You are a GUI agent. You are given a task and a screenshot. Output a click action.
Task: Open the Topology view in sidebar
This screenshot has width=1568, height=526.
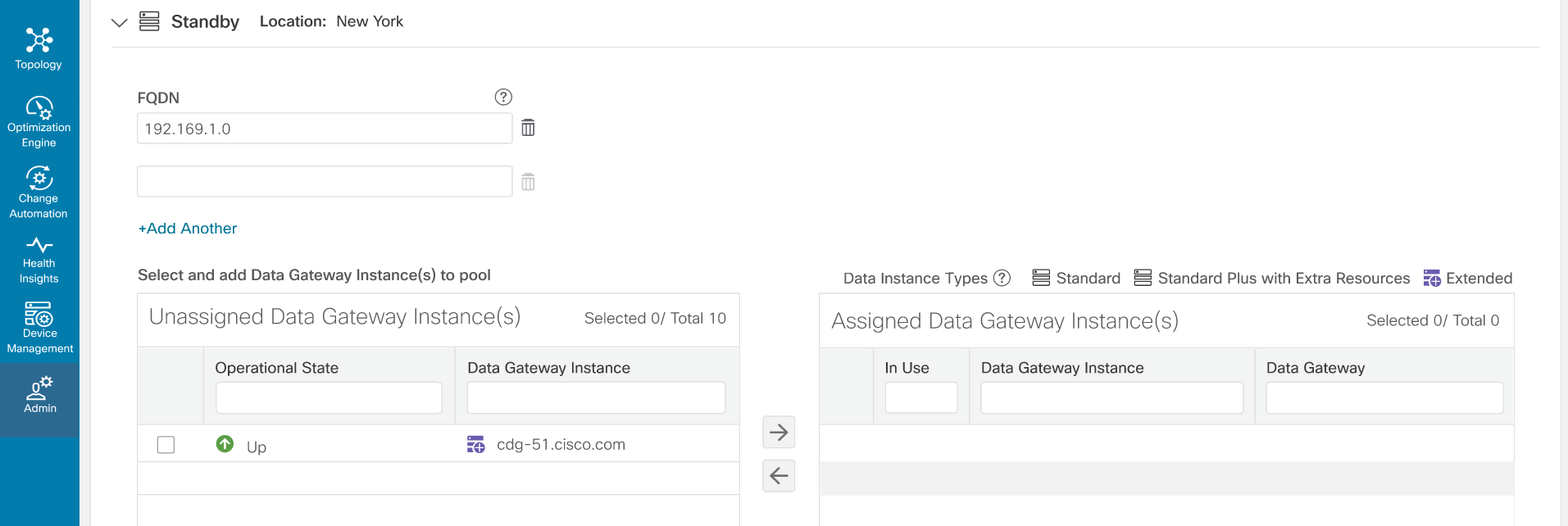point(39,48)
